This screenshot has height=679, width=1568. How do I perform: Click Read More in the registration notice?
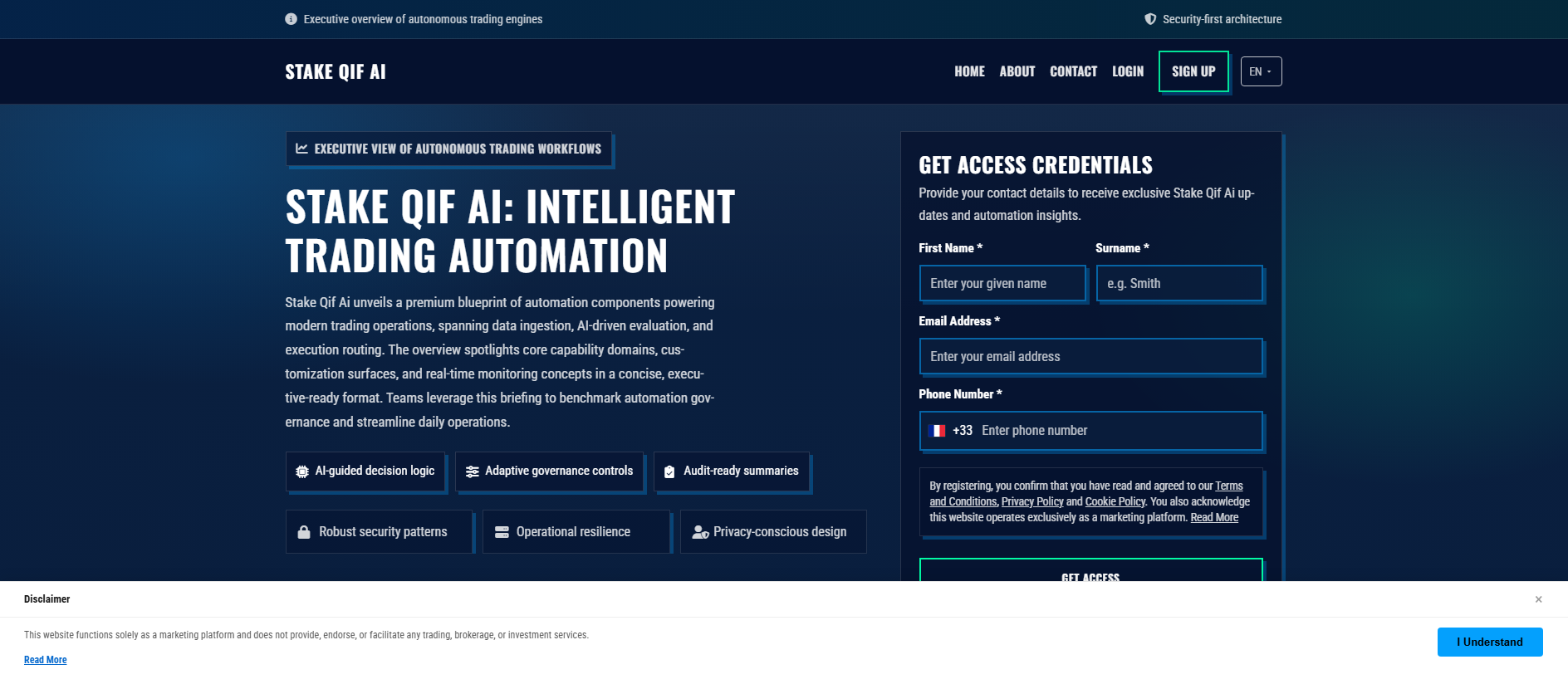pos(1214,517)
